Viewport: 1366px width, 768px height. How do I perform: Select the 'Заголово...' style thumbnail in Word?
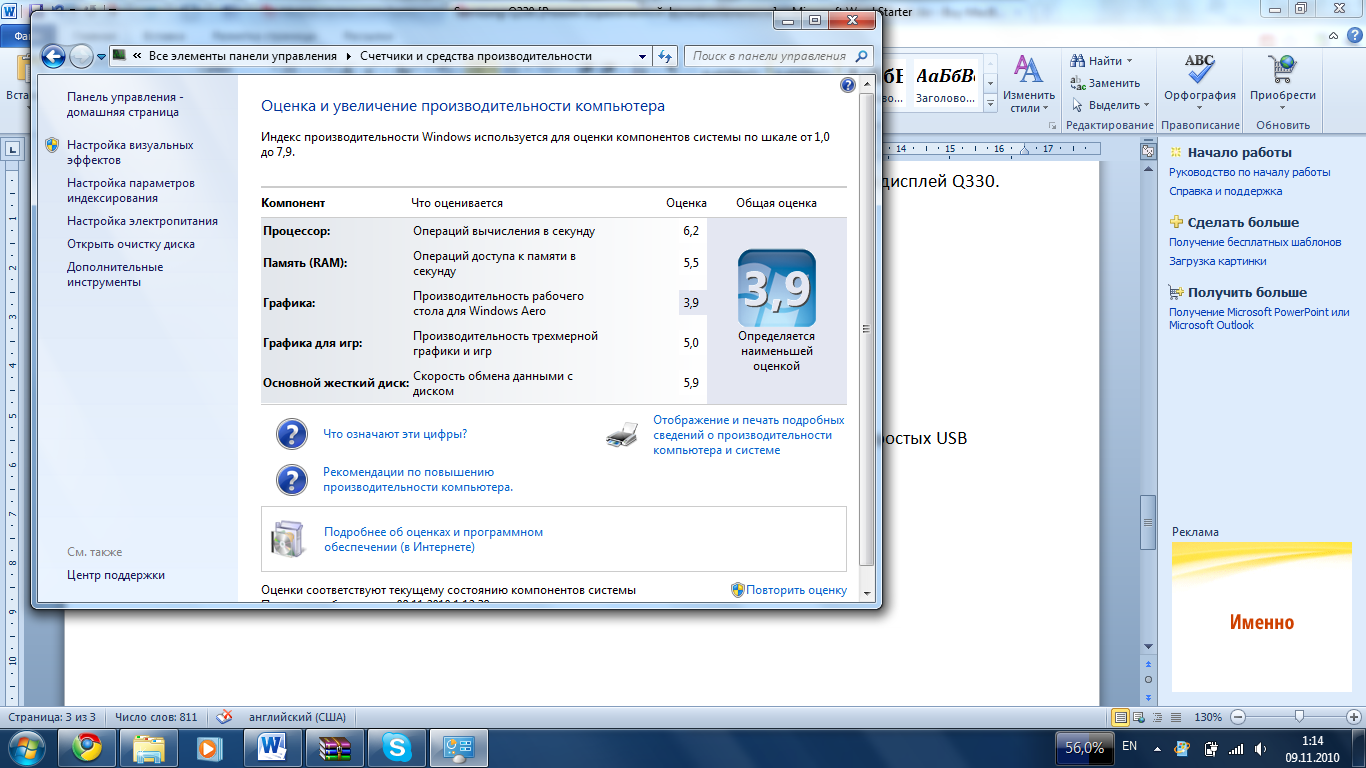[x=945, y=85]
